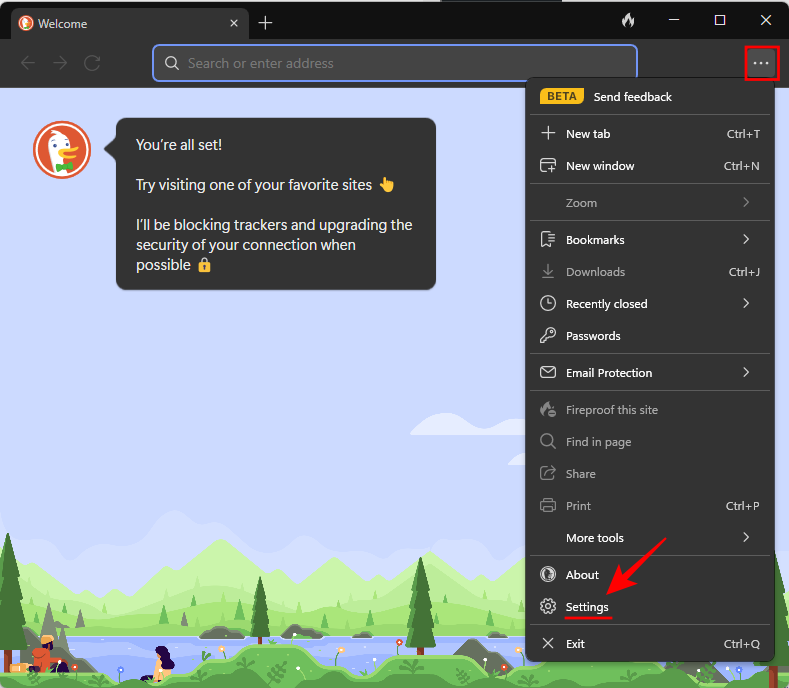Click the fire button flame icon
The height and width of the screenshot is (688, 789).
(627, 21)
